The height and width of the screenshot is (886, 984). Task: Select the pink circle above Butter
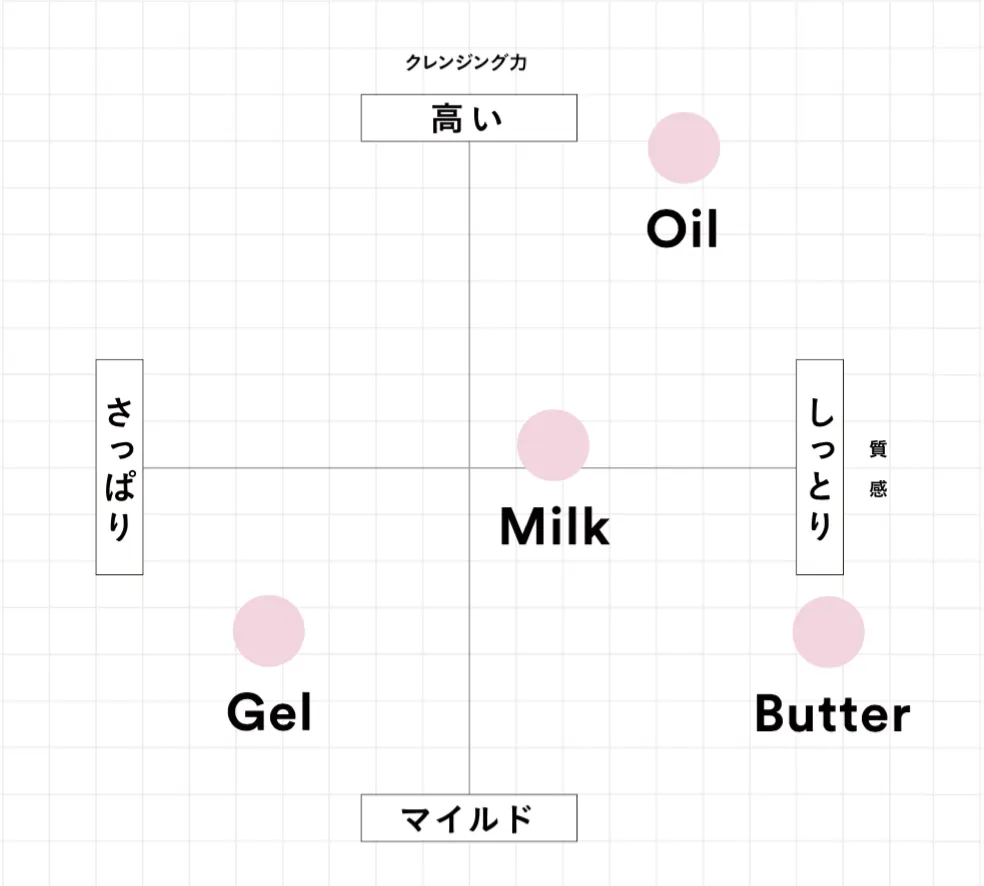click(828, 632)
